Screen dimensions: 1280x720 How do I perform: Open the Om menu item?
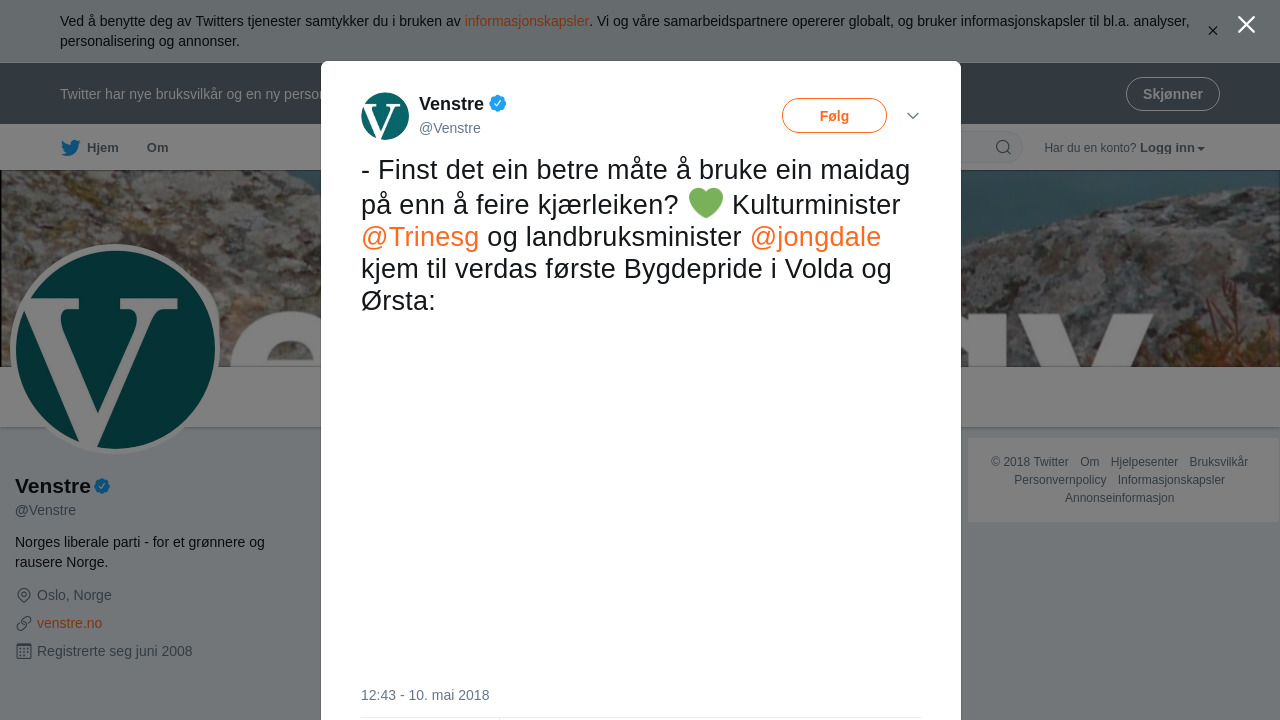click(157, 148)
